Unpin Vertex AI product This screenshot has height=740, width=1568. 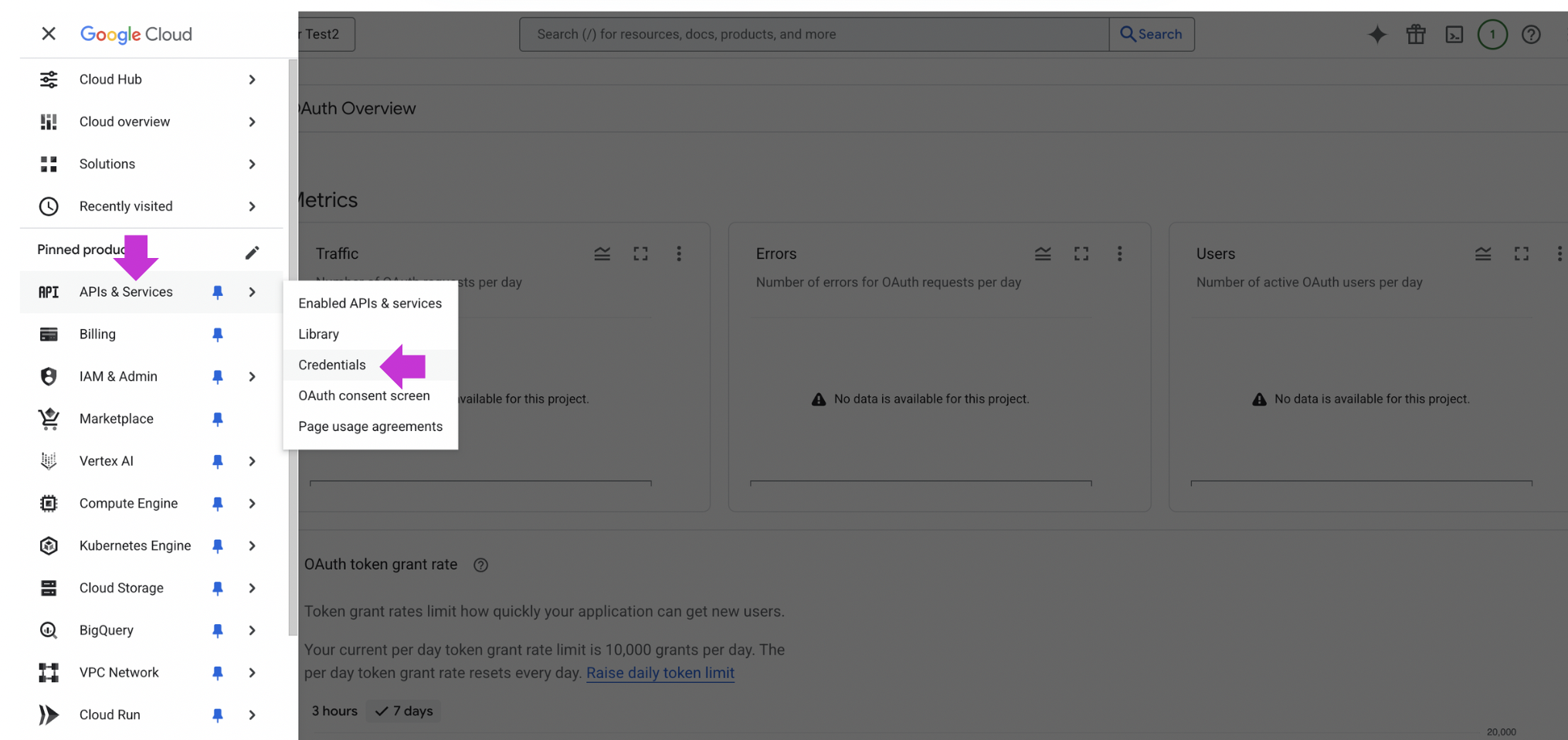tap(218, 461)
